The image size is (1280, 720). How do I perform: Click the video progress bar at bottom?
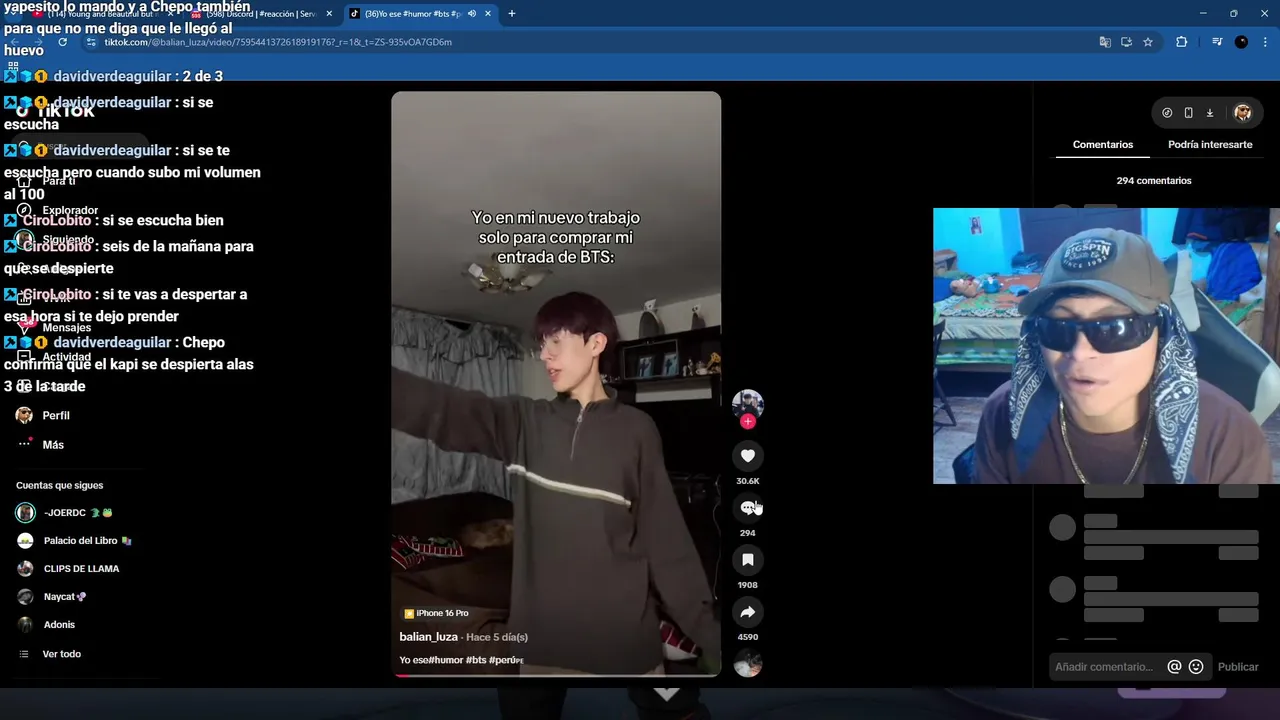556,676
